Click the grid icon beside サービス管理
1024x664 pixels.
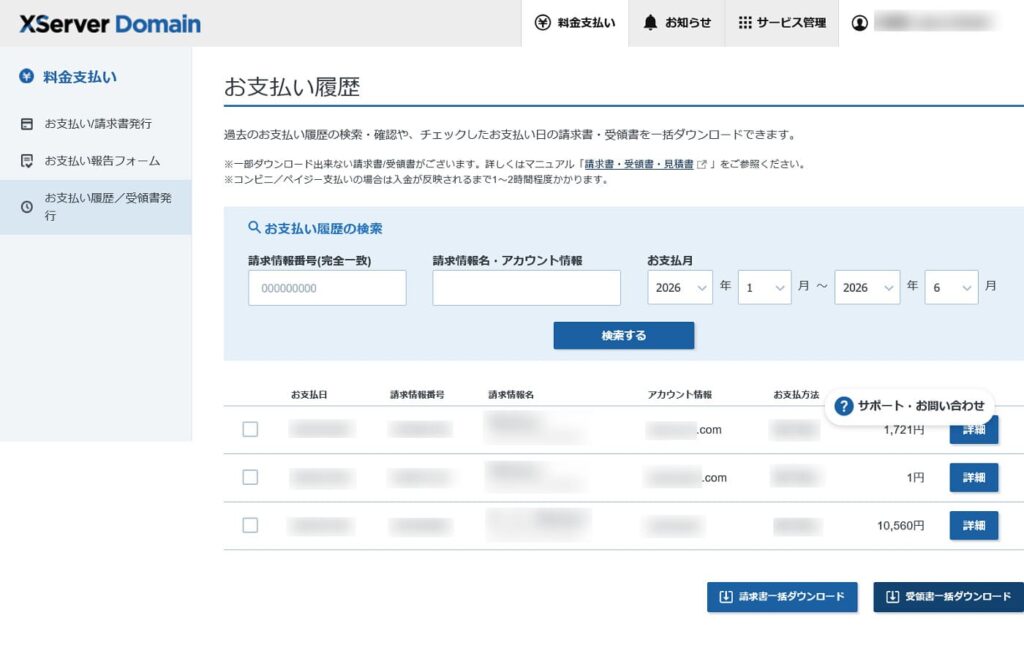pos(745,23)
